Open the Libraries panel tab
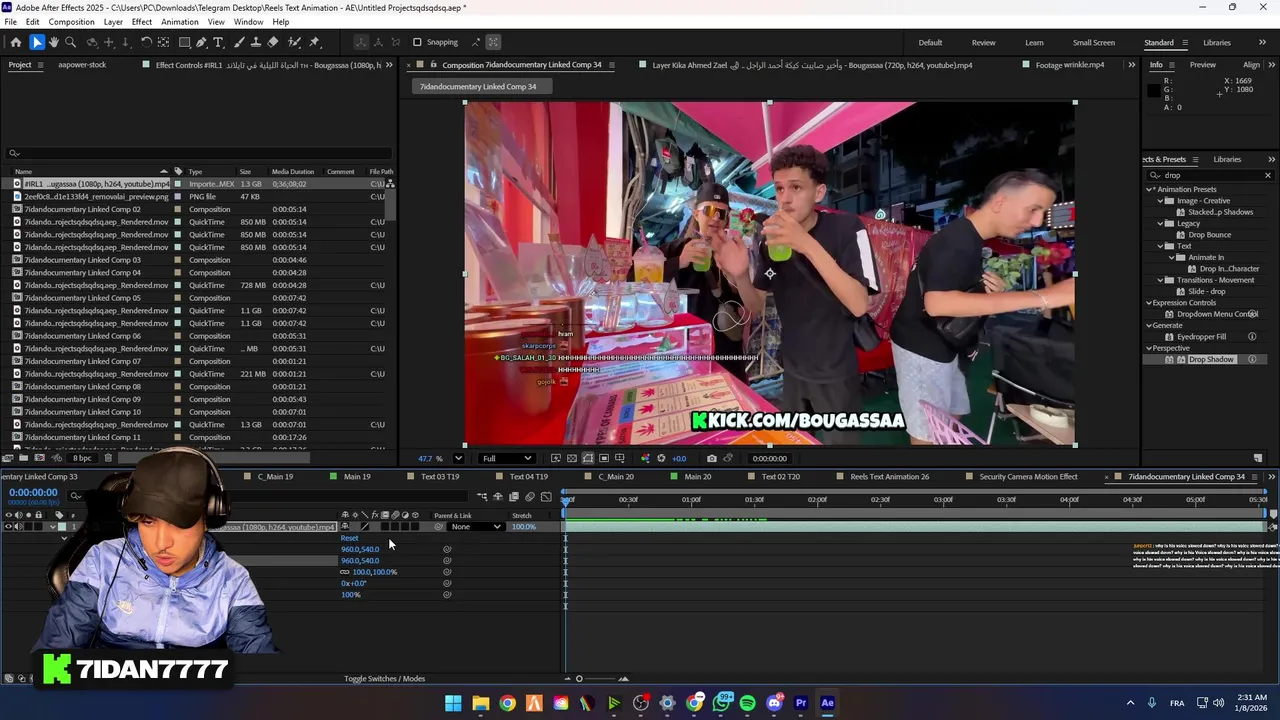This screenshot has height=720, width=1280. click(x=1227, y=159)
